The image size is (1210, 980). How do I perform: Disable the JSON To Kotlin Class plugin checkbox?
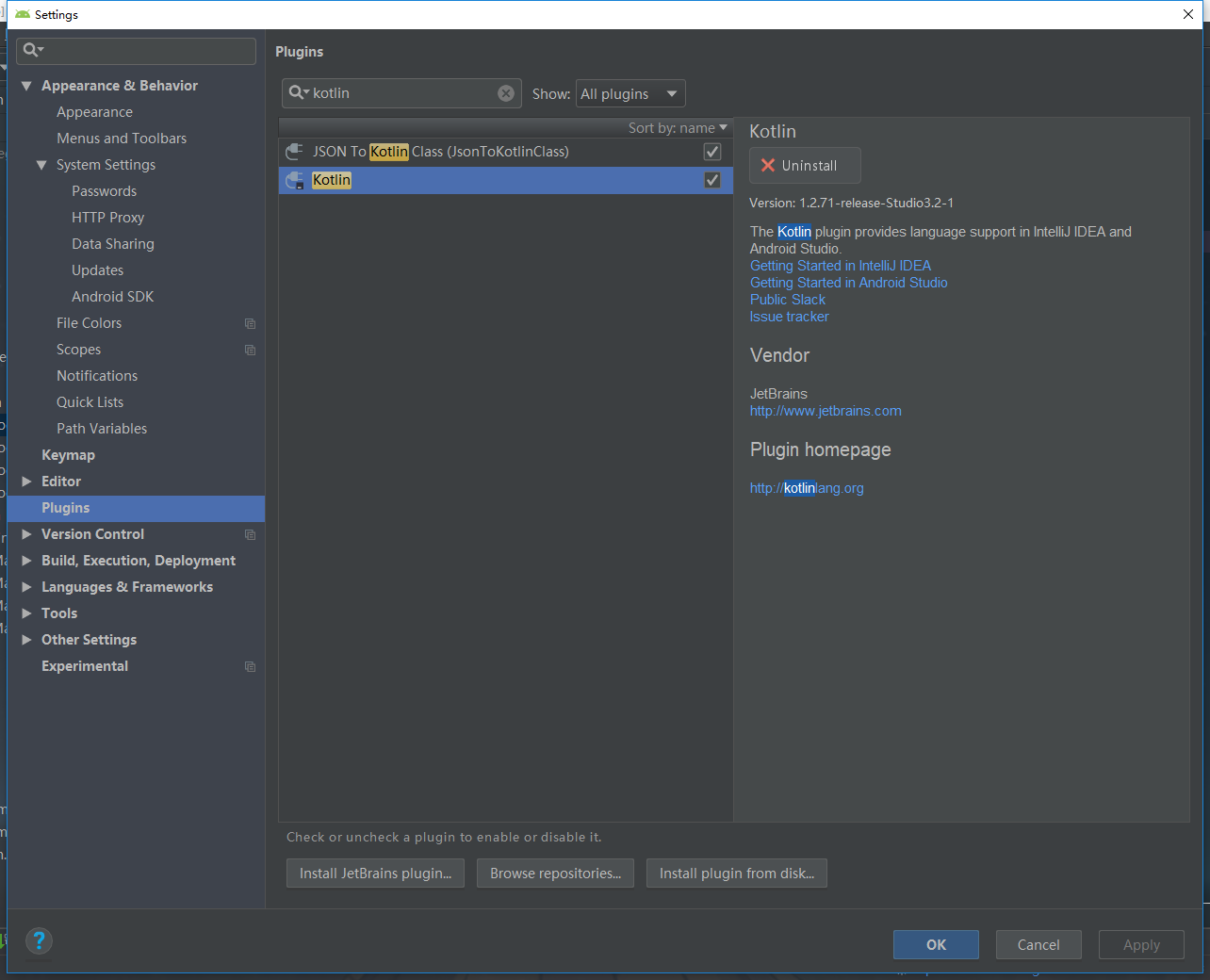pyautogui.click(x=712, y=152)
